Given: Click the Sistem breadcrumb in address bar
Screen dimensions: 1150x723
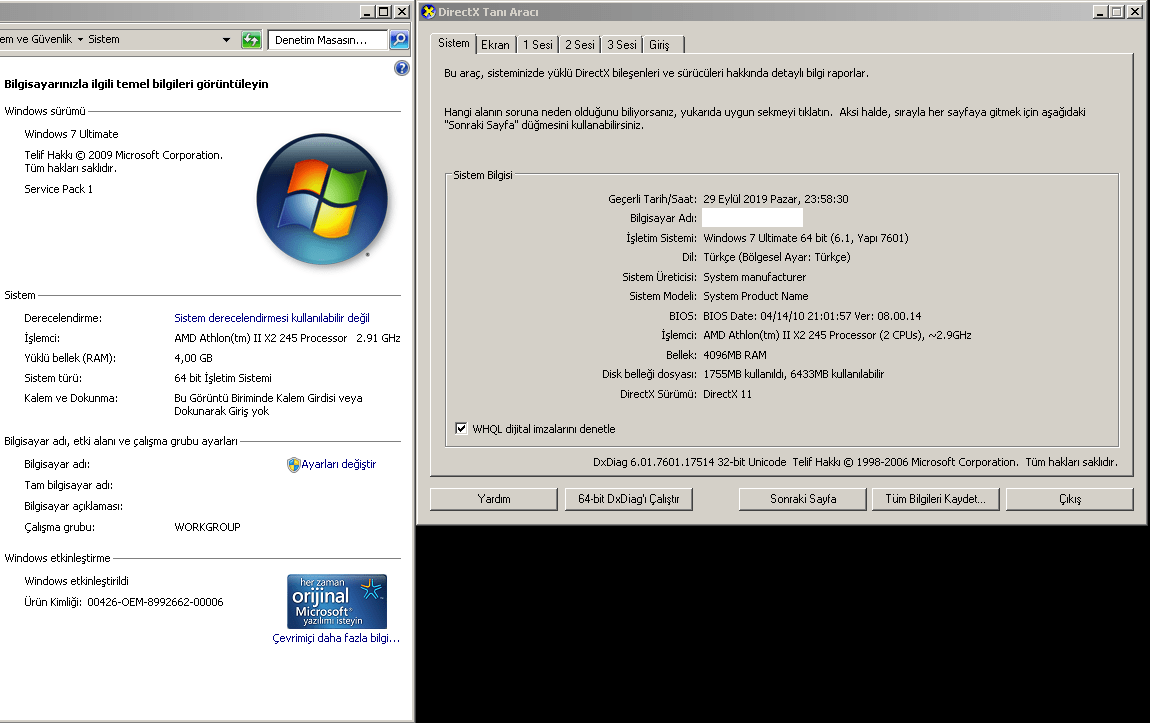Looking at the screenshot, I should (103, 40).
